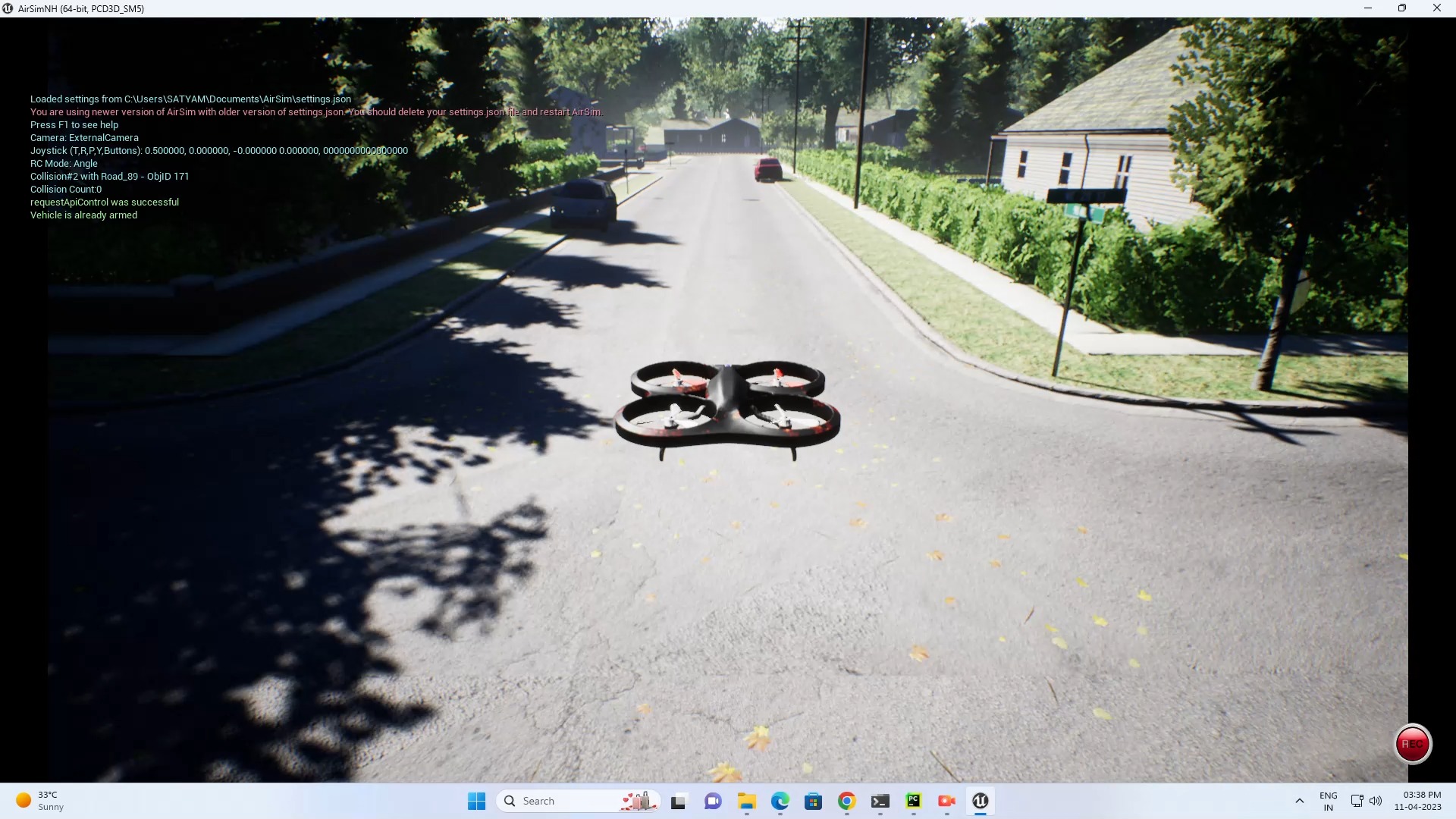This screenshot has height=819, width=1456.
Task: Launch the screen recorder app on the taskbar
Action: coord(947,802)
